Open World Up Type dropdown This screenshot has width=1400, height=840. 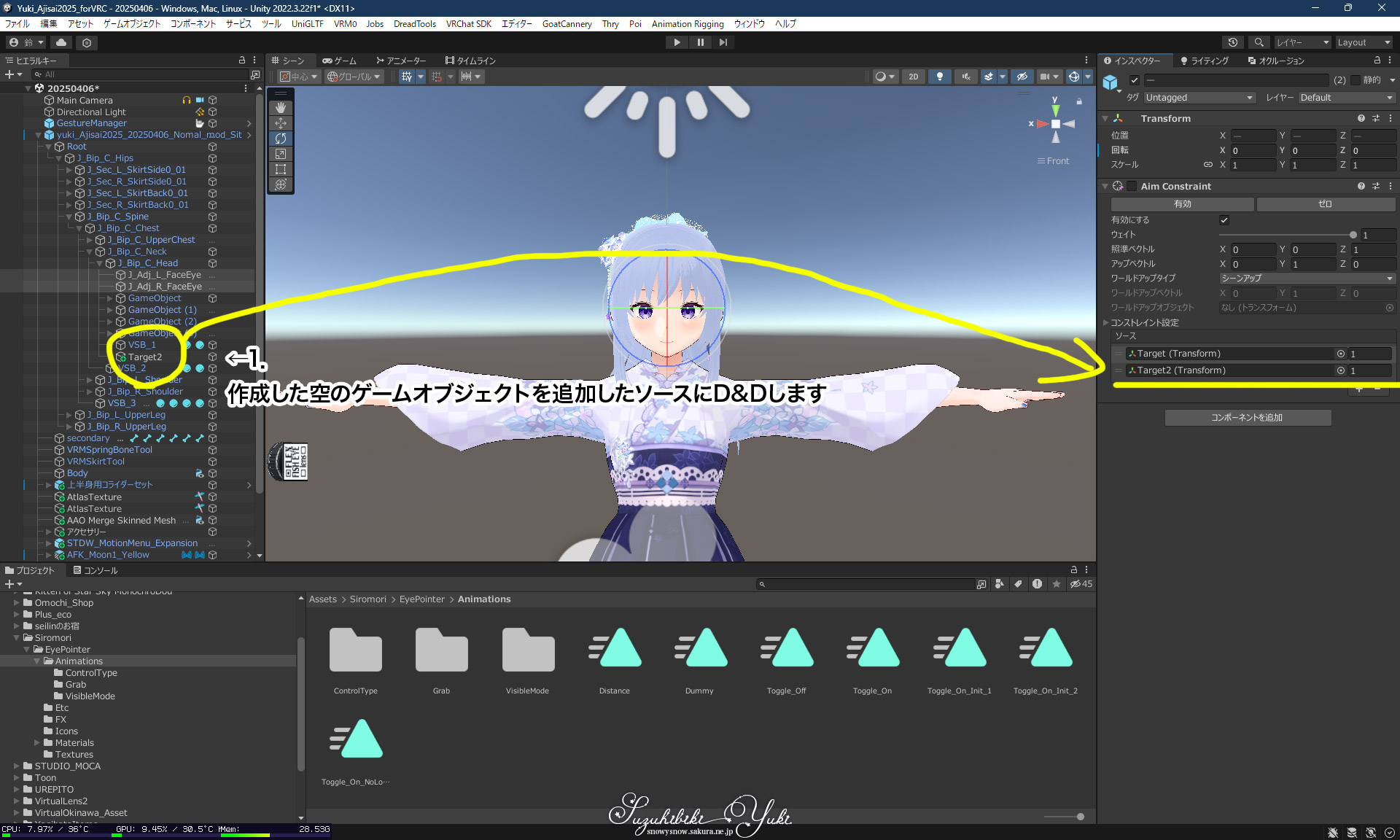[x=1307, y=279]
